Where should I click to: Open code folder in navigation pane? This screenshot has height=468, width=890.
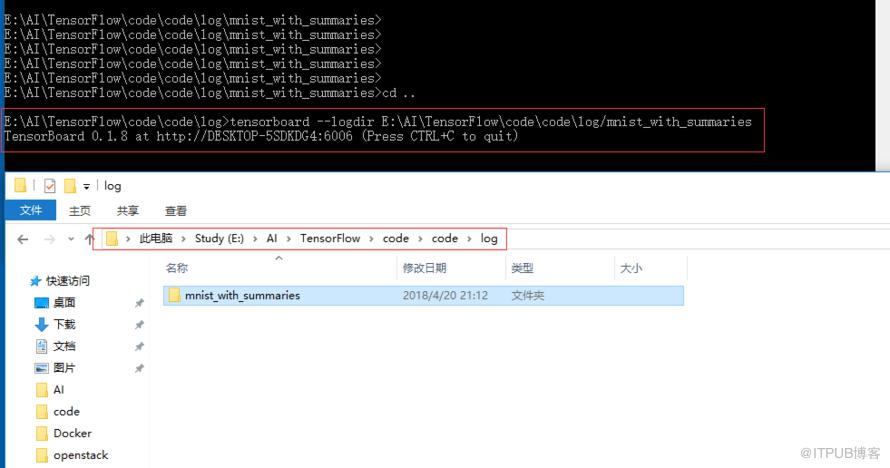pyautogui.click(x=66, y=411)
